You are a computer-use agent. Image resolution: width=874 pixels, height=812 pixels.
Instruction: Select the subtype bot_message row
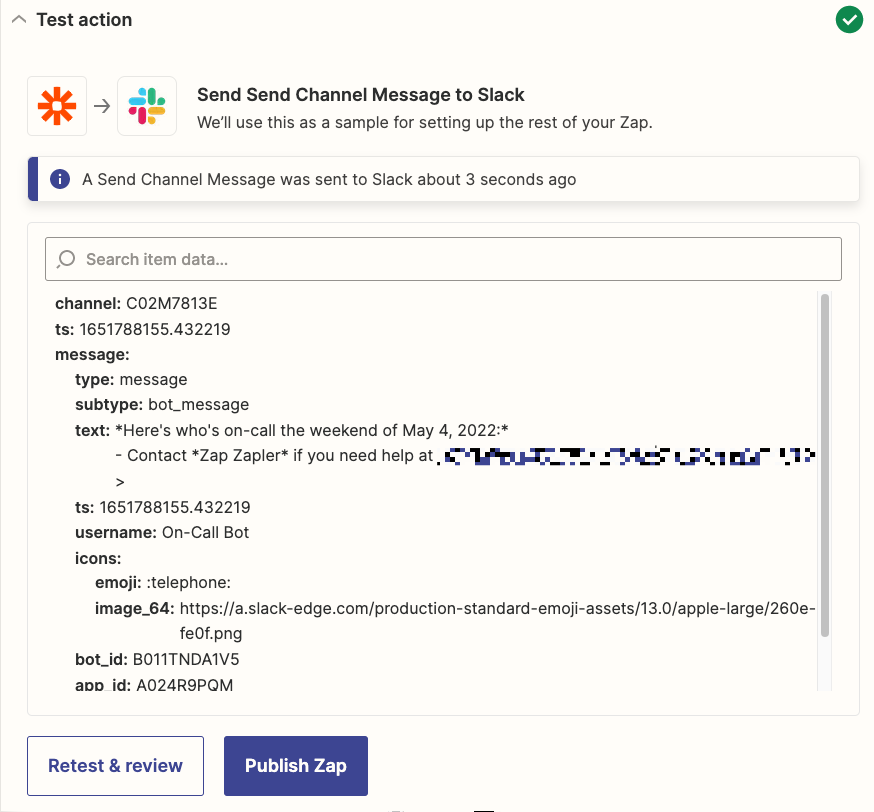point(162,404)
